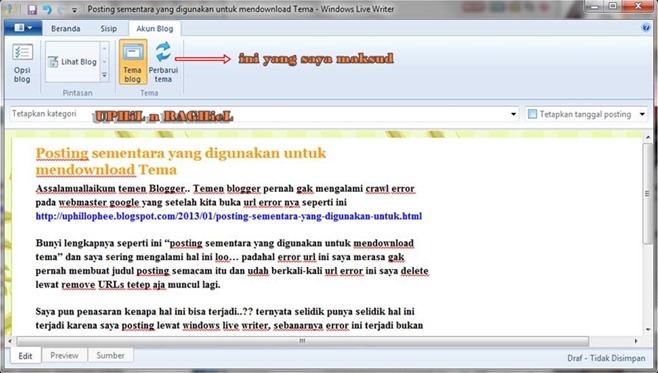Click the Tetapkan kategori input field
Image resolution: width=658 pixels, height=373 pixels.
pyautogui.click(x=264, y=114)
